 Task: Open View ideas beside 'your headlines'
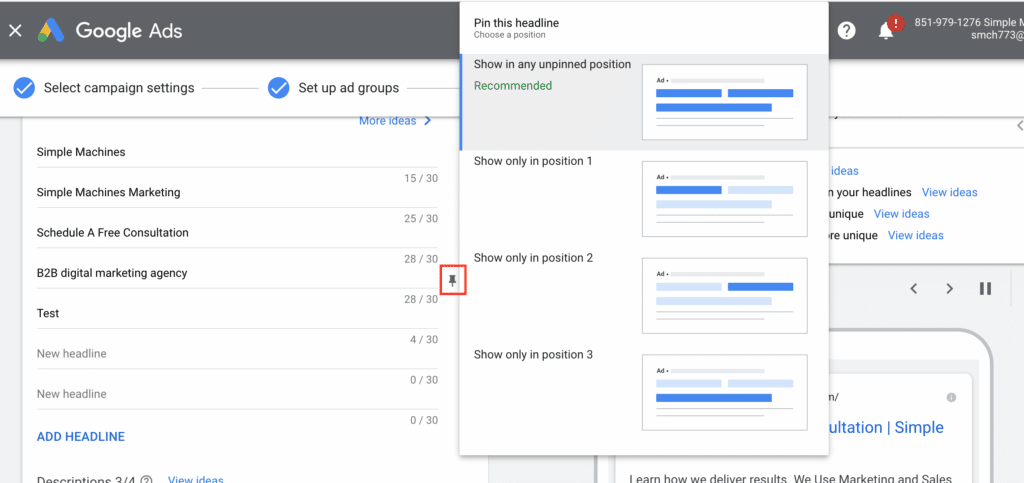coord(950,193)
